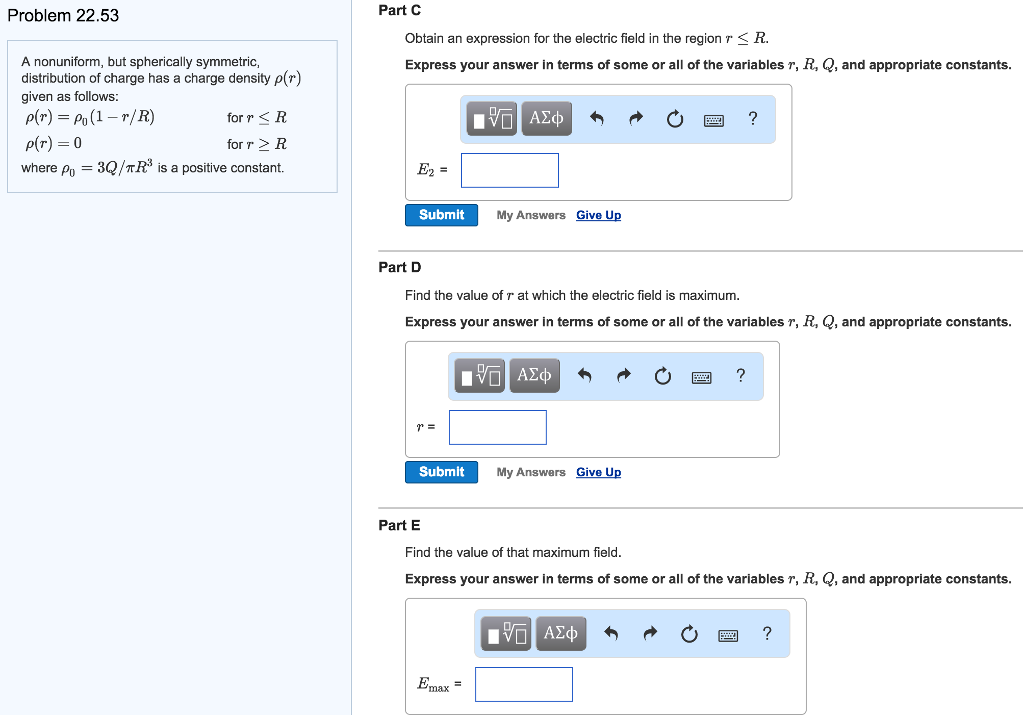This screenshot has height=715, width=1024.
Task: Redo edit in Part C toolbar
Action: (635, 118)
